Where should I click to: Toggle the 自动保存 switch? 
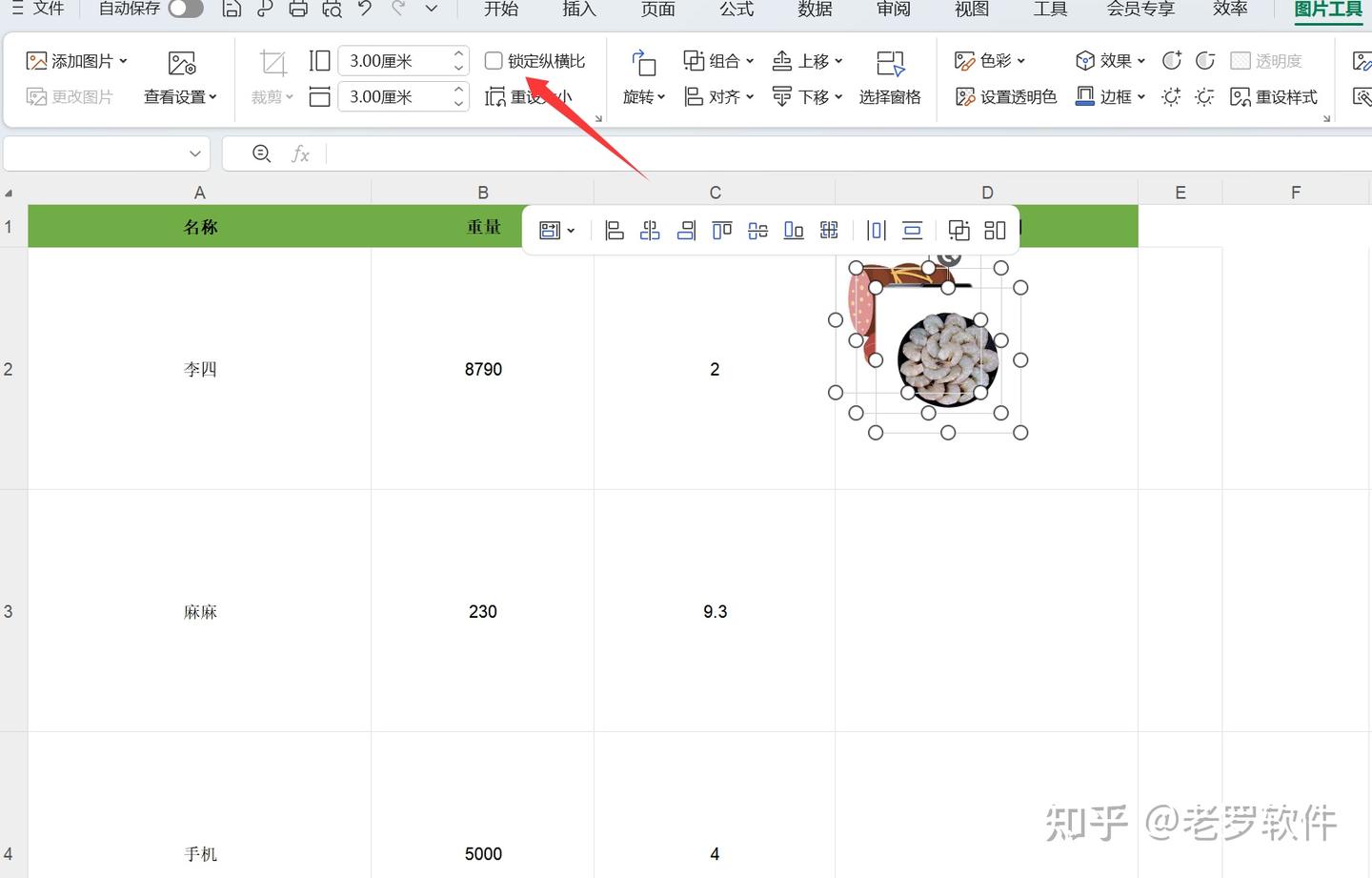point(186,9)
